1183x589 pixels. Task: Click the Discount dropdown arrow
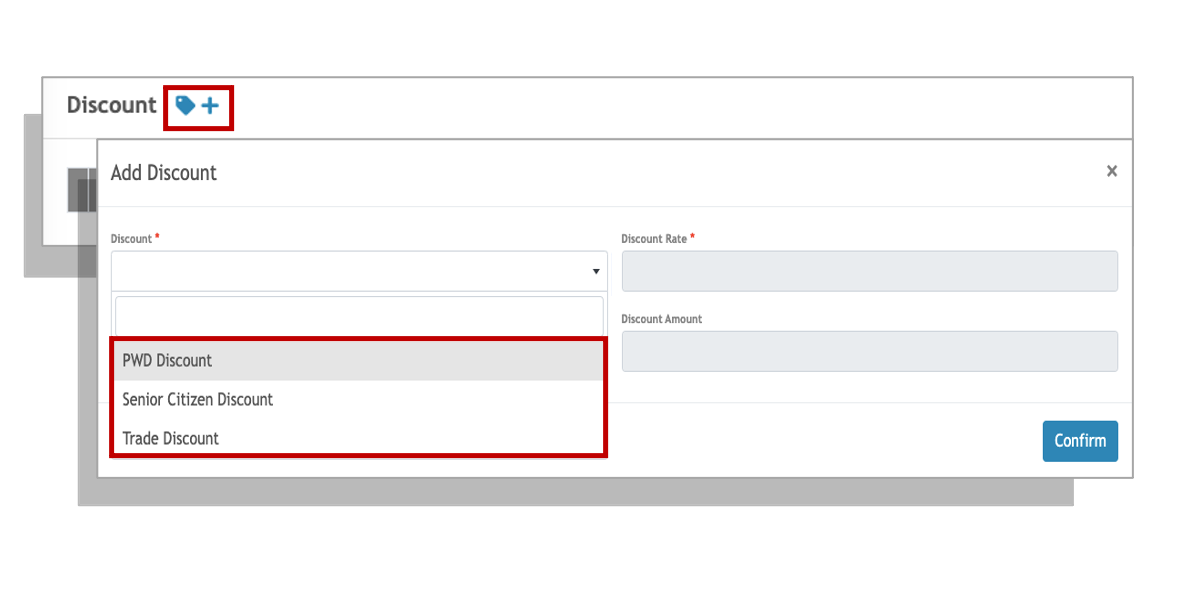coord(596,271)
